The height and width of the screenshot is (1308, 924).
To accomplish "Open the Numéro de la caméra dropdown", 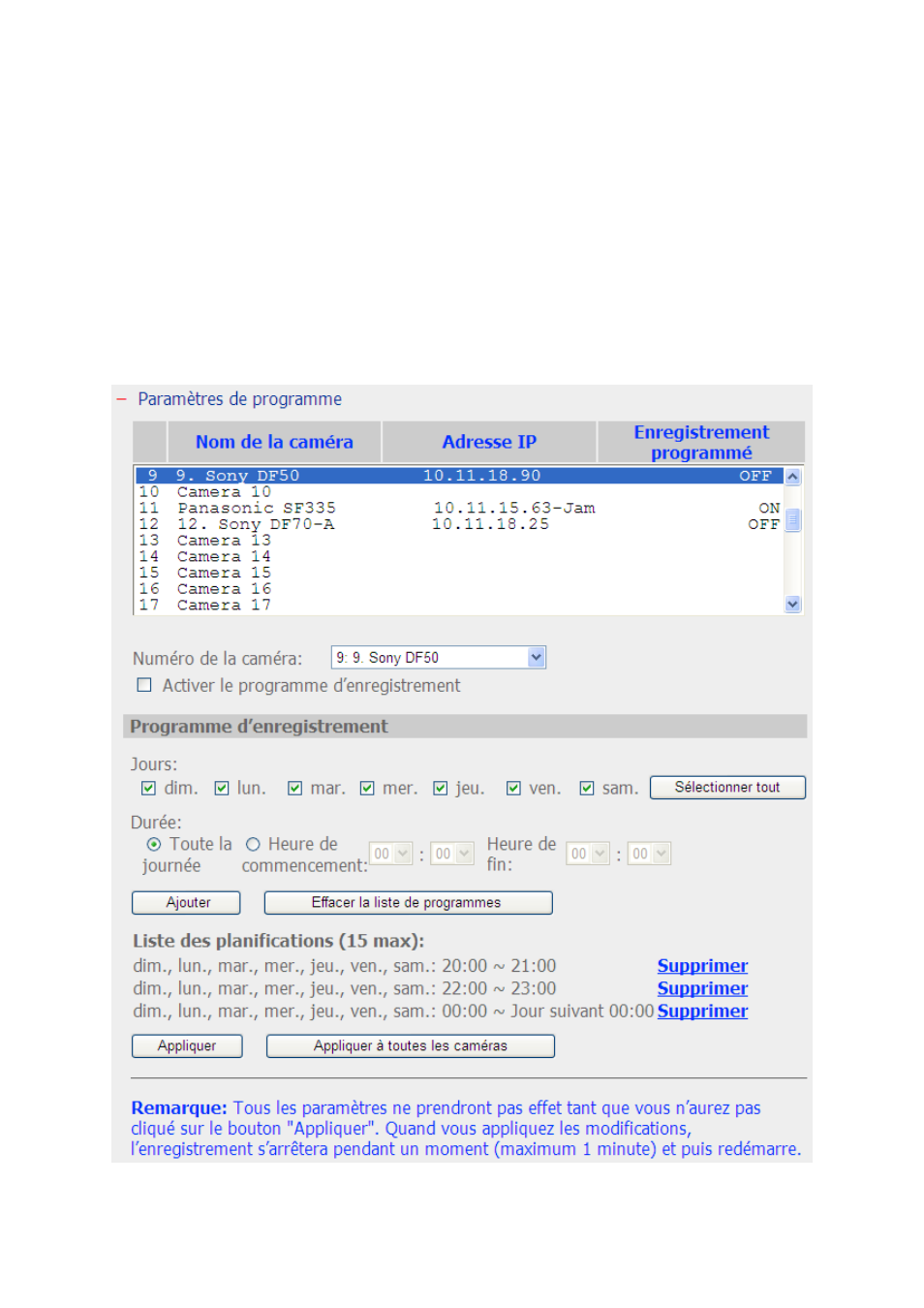I will click(536, 658).
